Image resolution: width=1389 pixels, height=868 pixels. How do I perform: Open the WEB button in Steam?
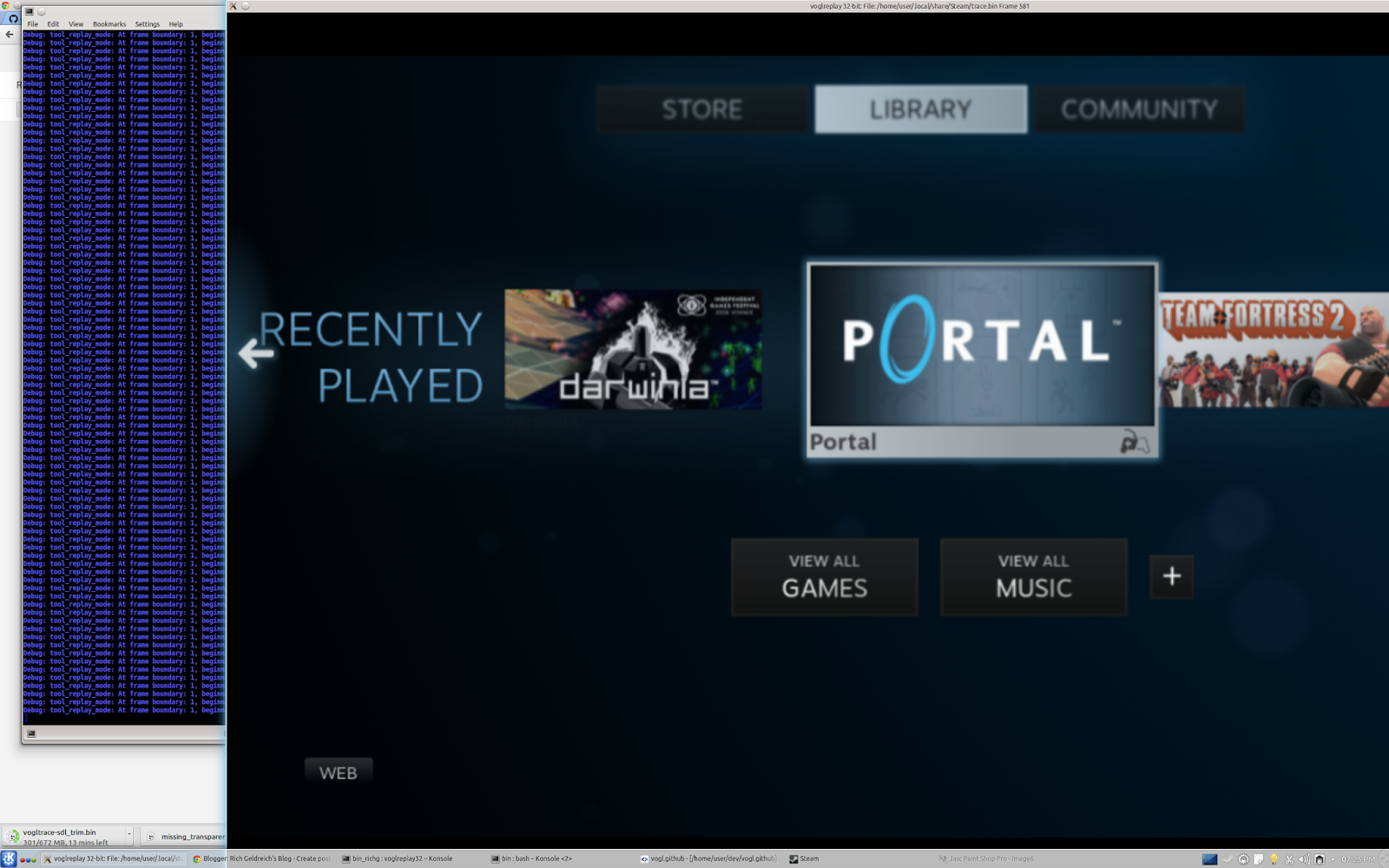pos(339,773)
